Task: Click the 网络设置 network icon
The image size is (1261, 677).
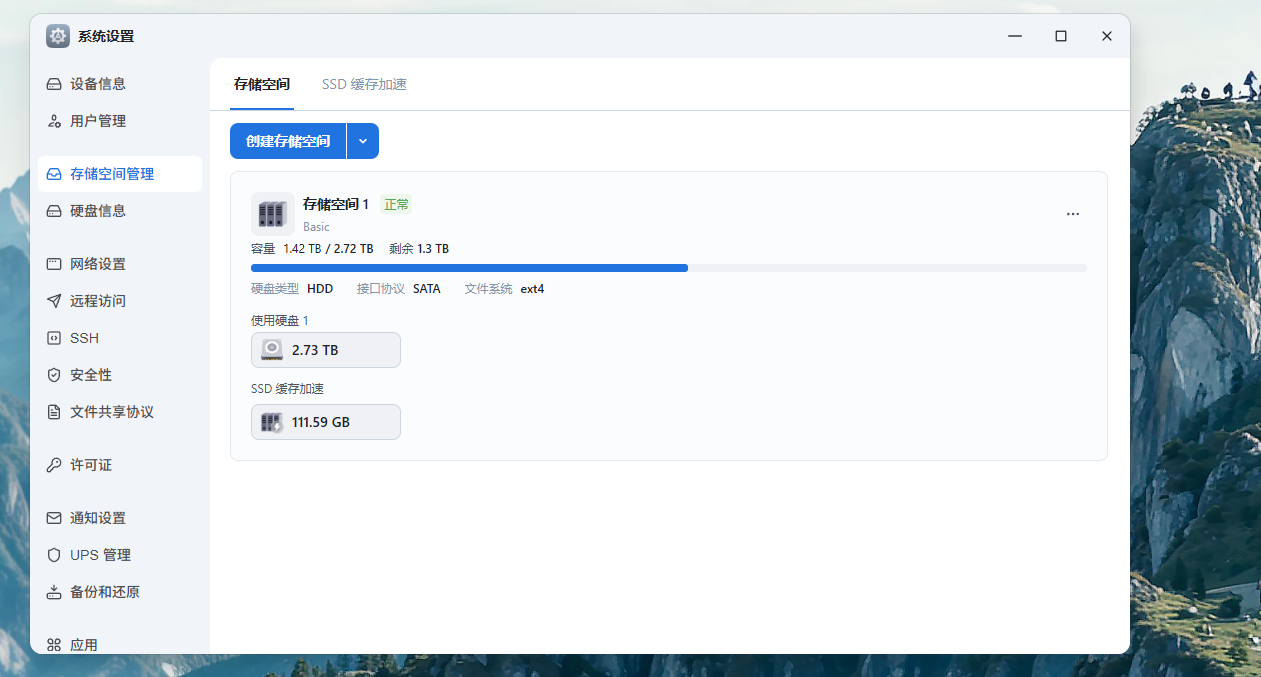Action: [x=54, y=264]
